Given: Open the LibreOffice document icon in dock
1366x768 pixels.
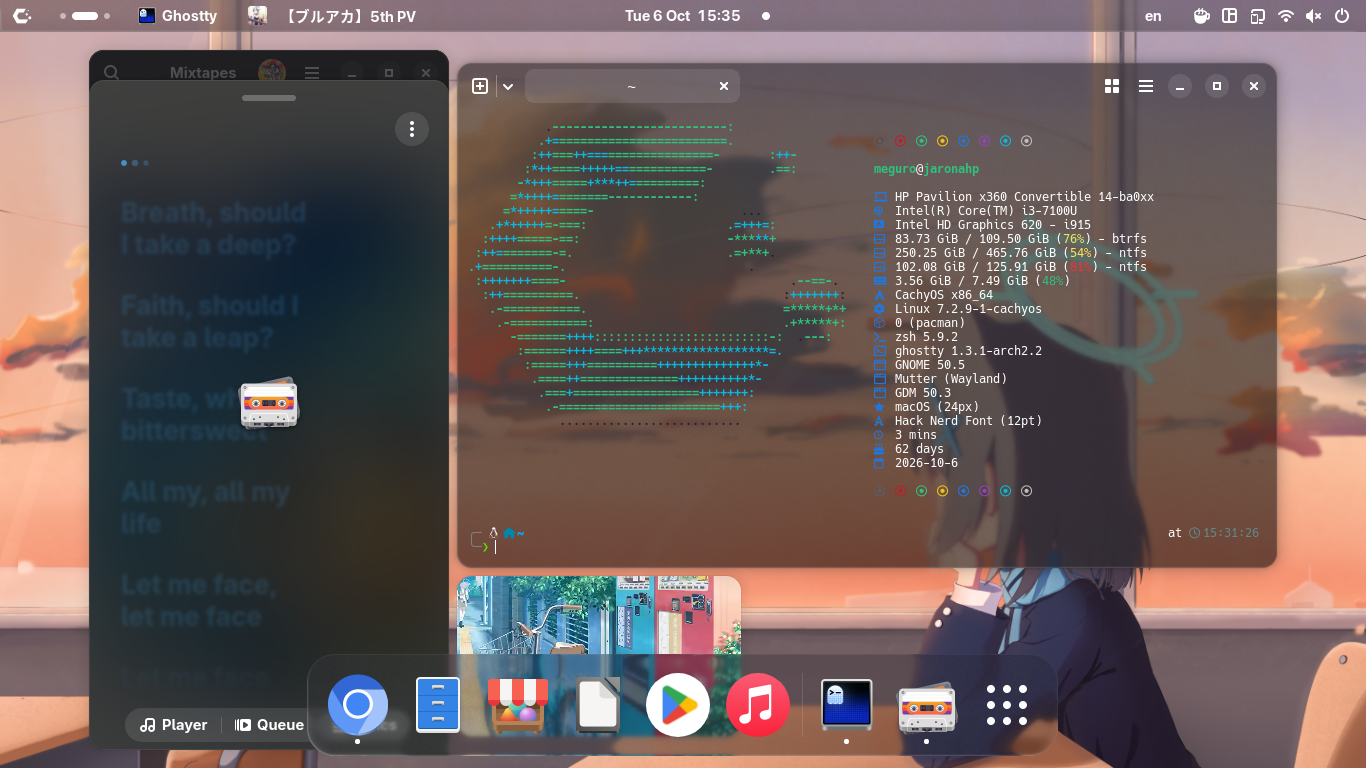Looking at the screenshot, I should point(598,705).
